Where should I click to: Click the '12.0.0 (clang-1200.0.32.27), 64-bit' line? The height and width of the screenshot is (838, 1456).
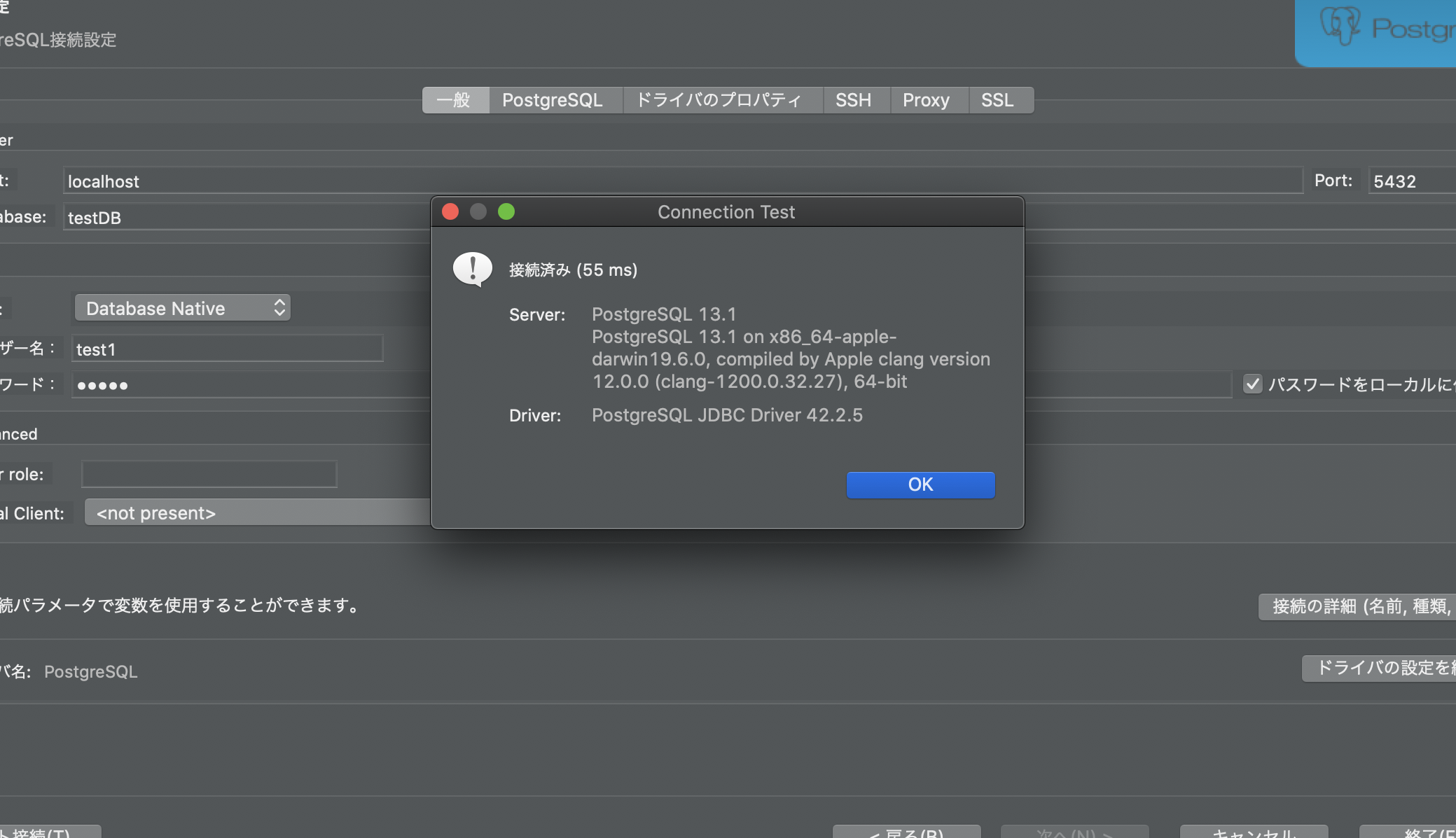749,382
